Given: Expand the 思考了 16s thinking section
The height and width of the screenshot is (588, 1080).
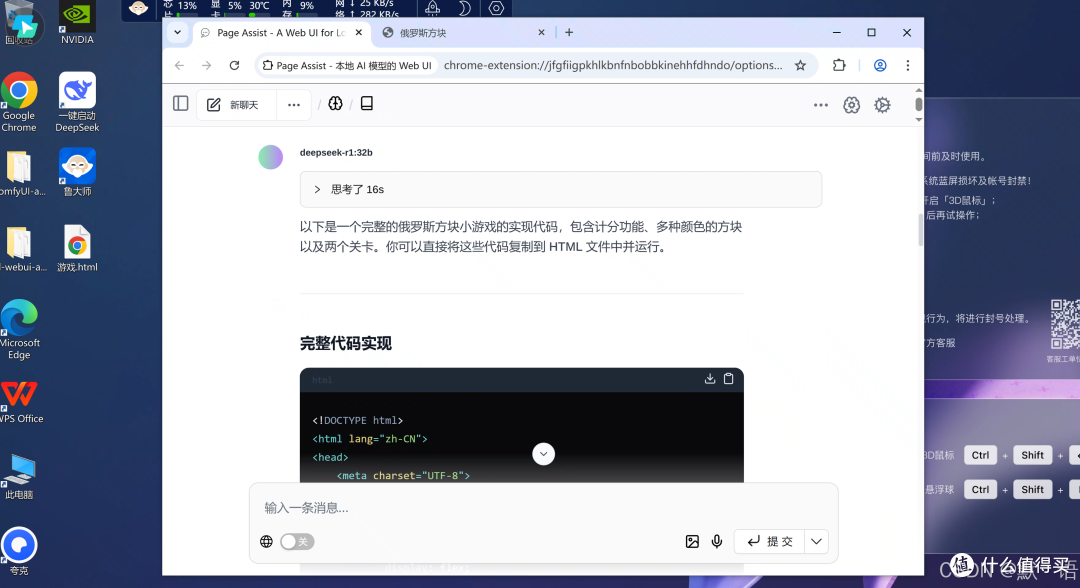Looking at the screenshot, I should click(561, 189).
